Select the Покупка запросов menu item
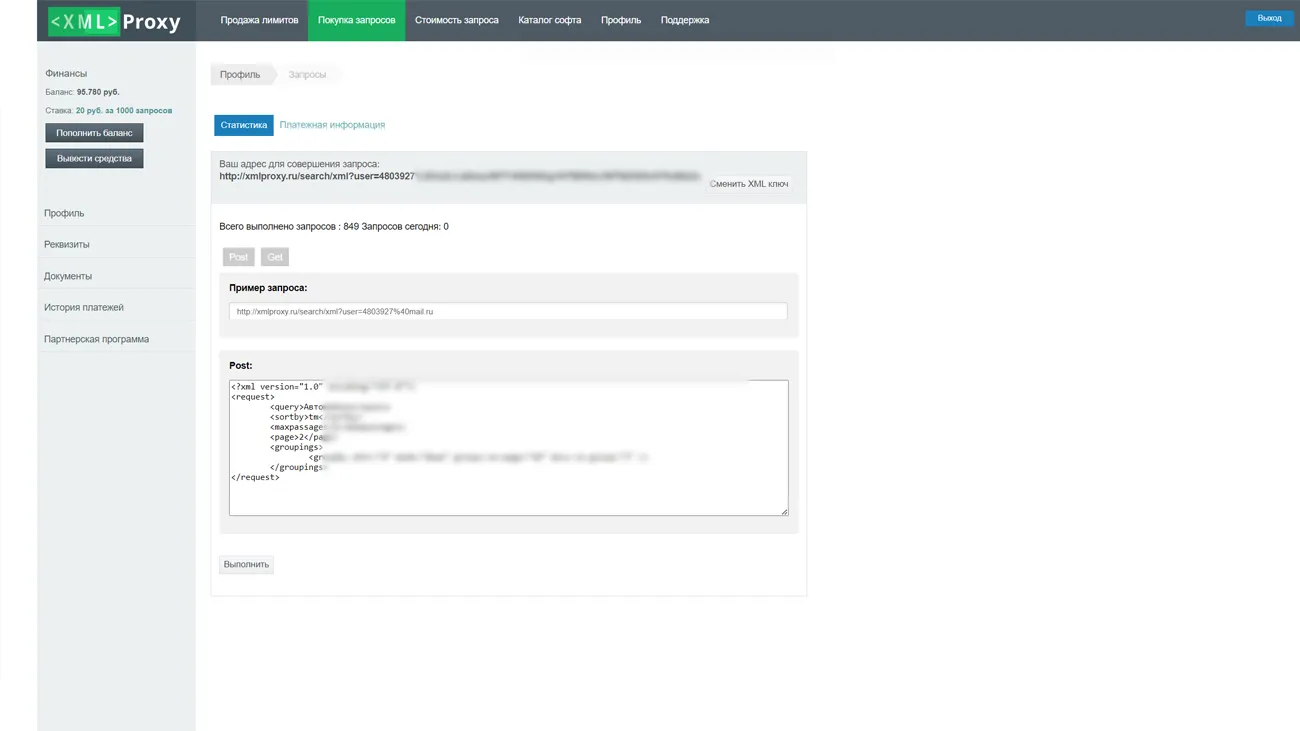1300x731 pixels. pyautogui.click(x=356, y=20)
